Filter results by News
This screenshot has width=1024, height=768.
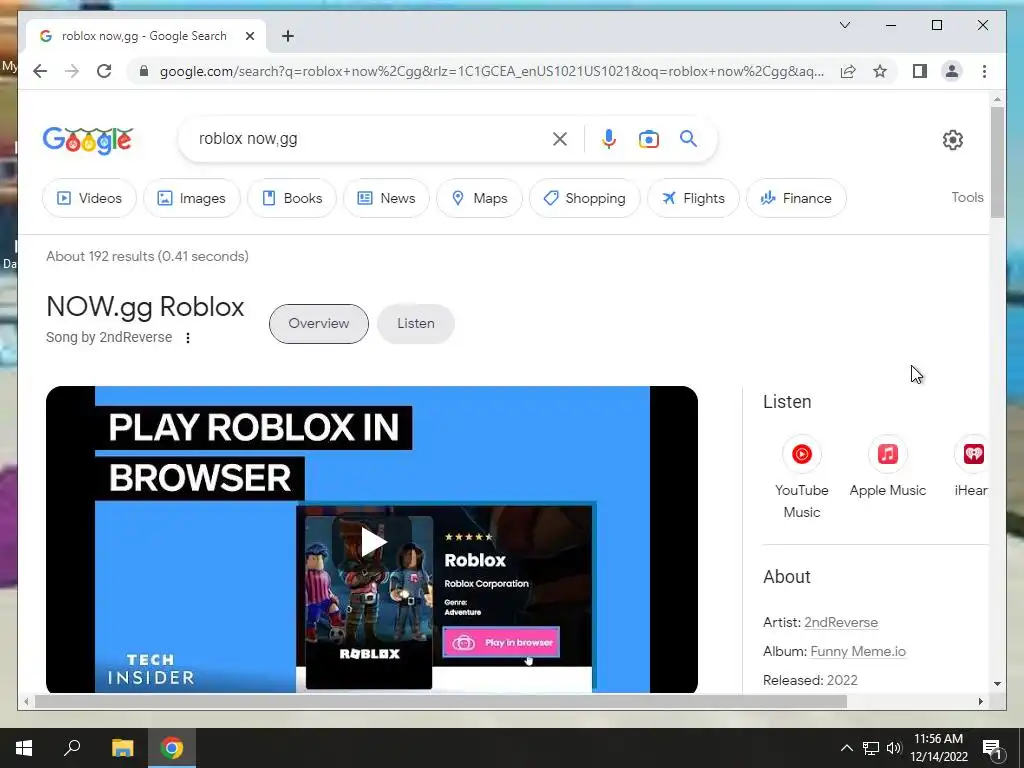pyautogui.click(x=386, y=198)
